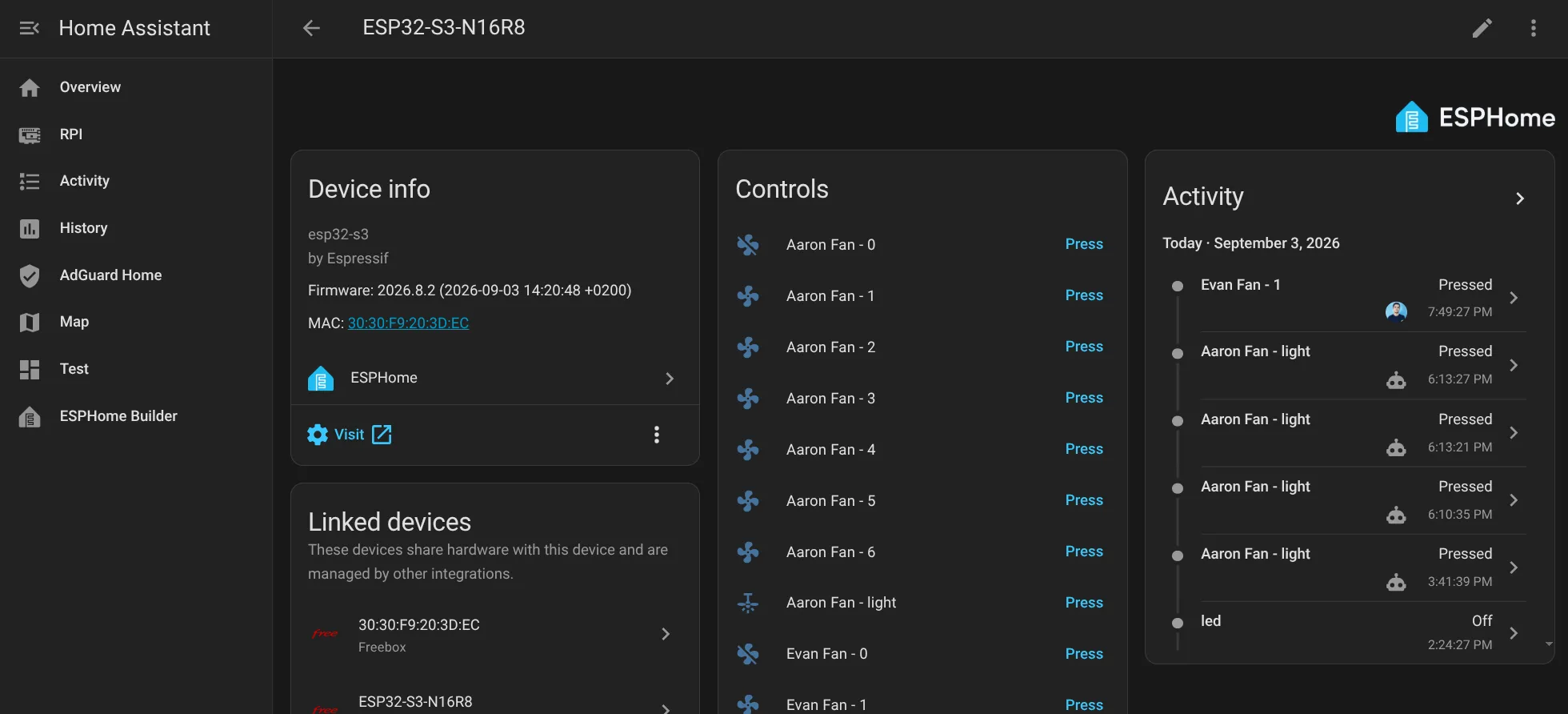Click the fan icon for Aaron Fan - 5
Screen dimensions: 1568x714
coord(748,500)
